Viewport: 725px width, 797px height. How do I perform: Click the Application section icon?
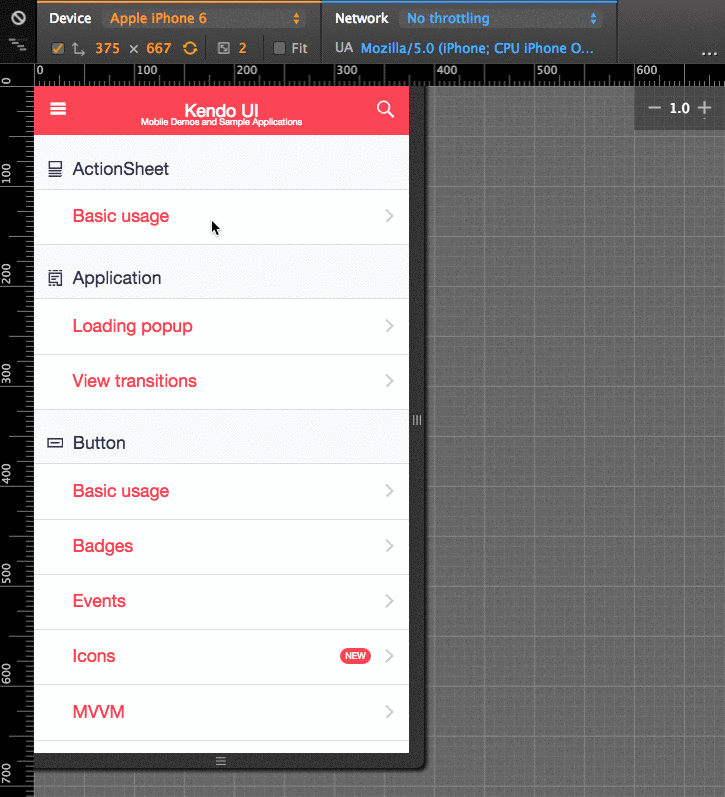coord(55,278)
